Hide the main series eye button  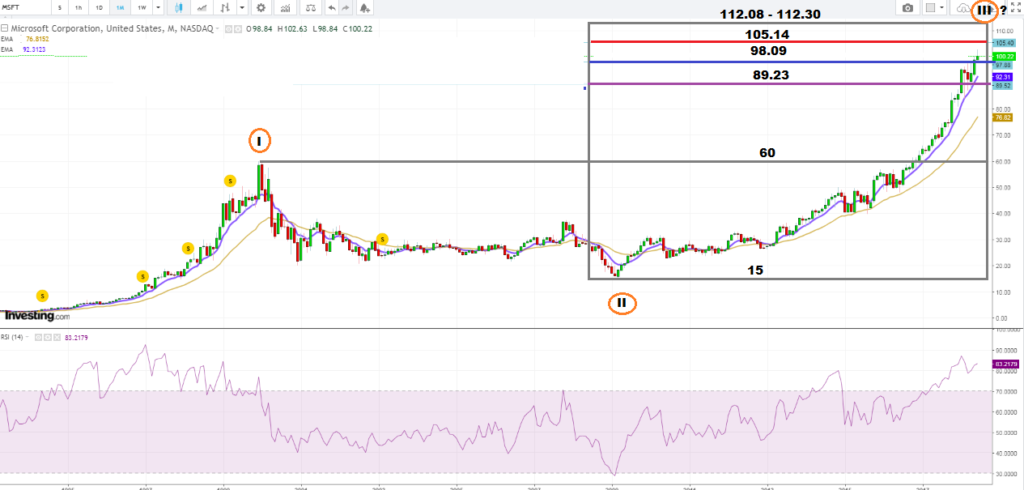pos(230,29)
